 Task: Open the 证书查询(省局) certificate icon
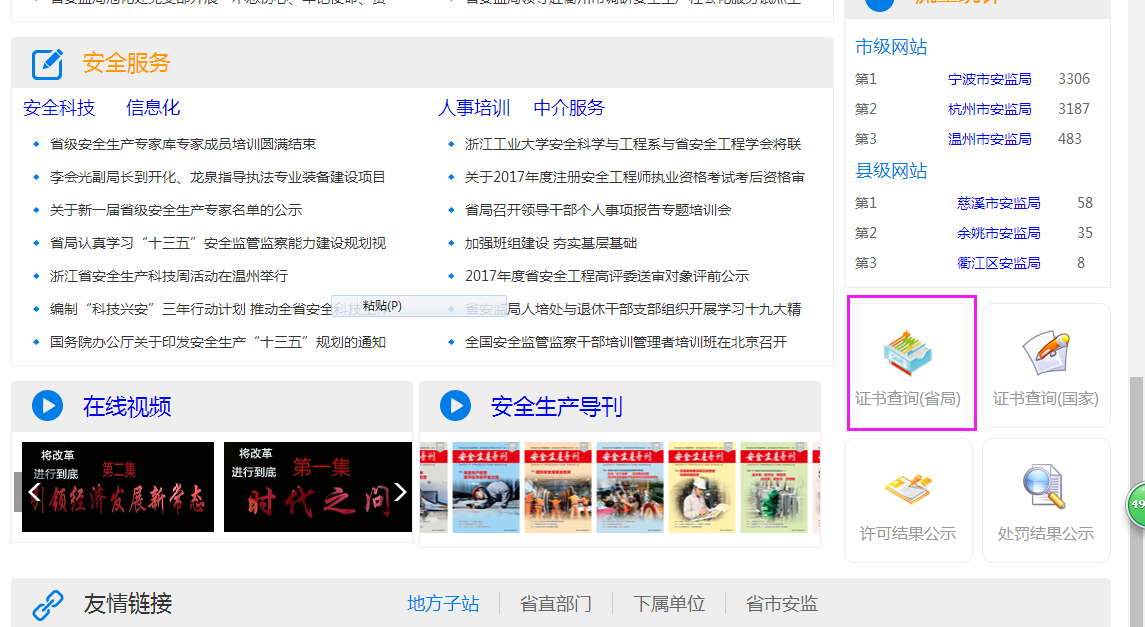pyautogui.click(x=908, y=353)
